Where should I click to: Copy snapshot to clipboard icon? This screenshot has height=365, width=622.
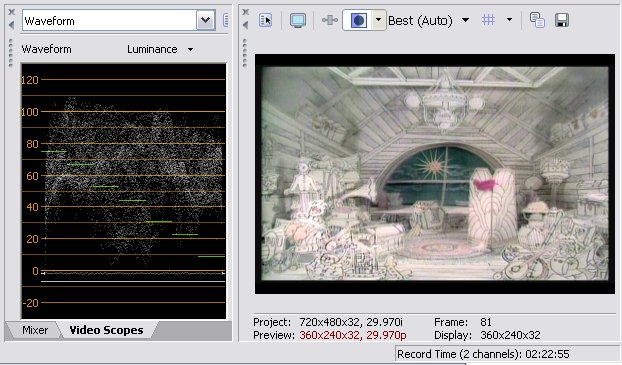537,20
